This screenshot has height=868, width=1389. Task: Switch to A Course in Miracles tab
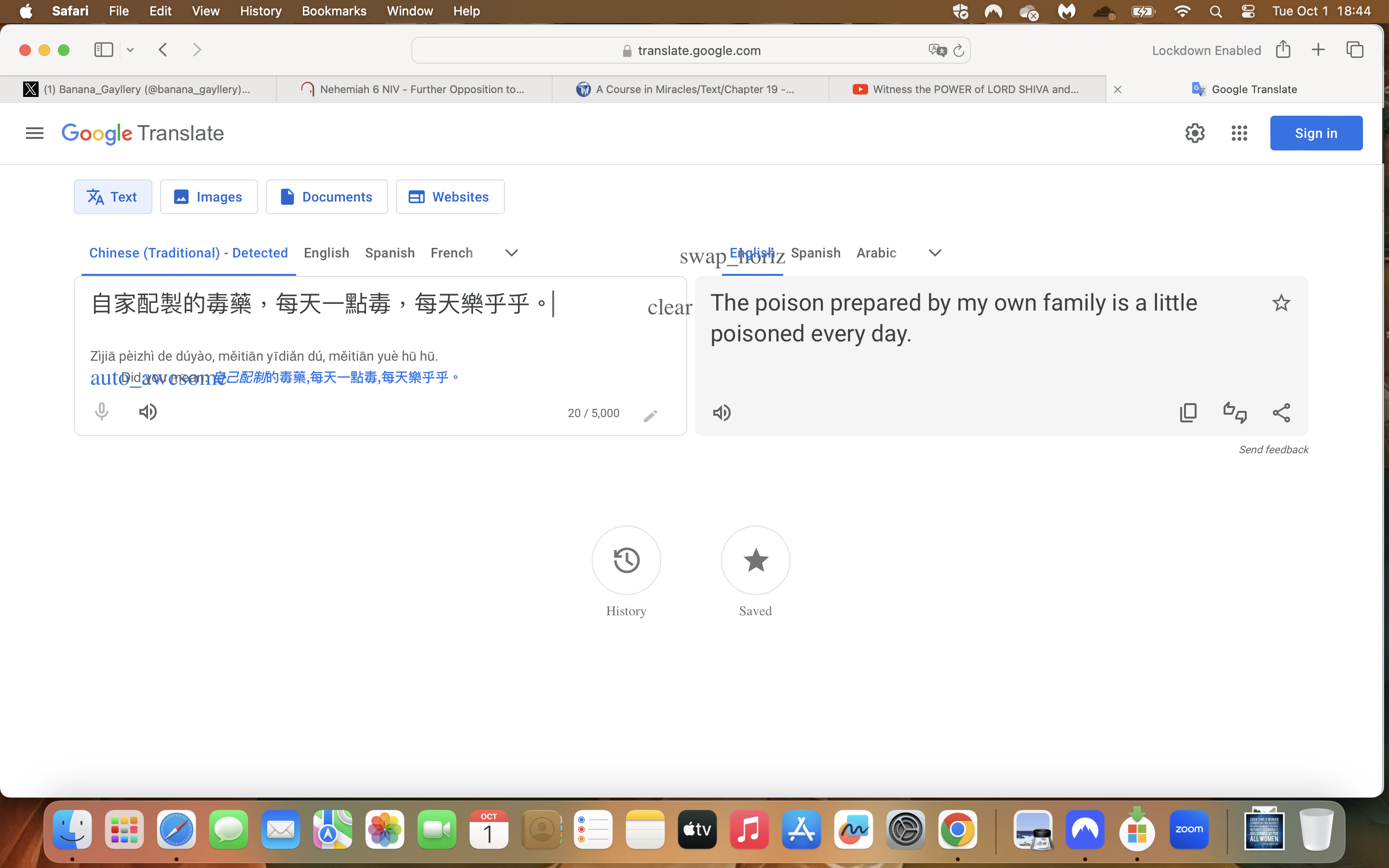click(x=691, y=89)
